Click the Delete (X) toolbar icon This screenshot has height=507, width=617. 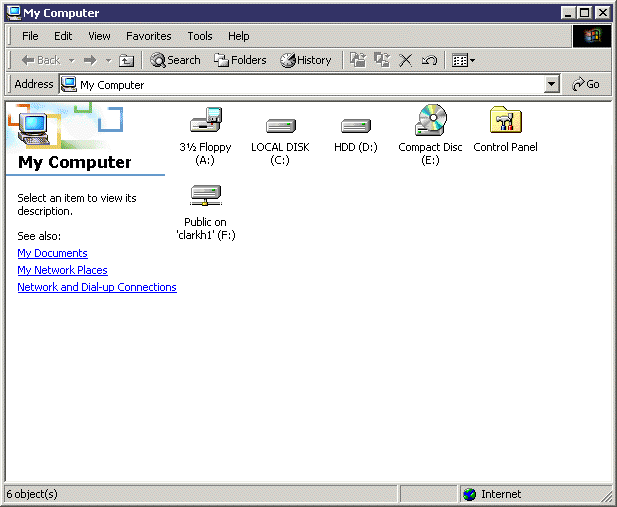tap(406, 60)
